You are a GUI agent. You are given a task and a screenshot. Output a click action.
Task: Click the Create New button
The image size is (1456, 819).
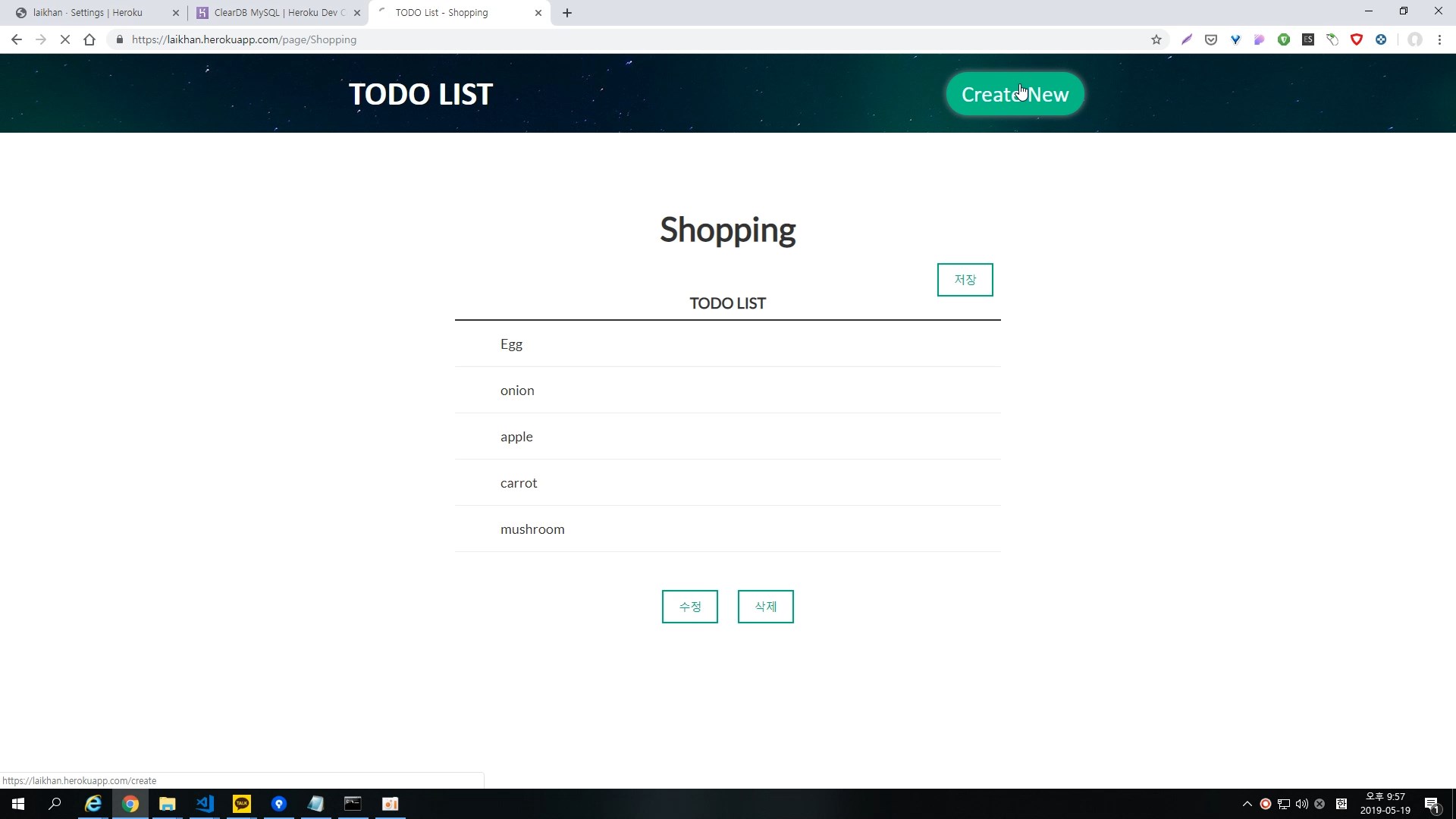point(1015,94)
